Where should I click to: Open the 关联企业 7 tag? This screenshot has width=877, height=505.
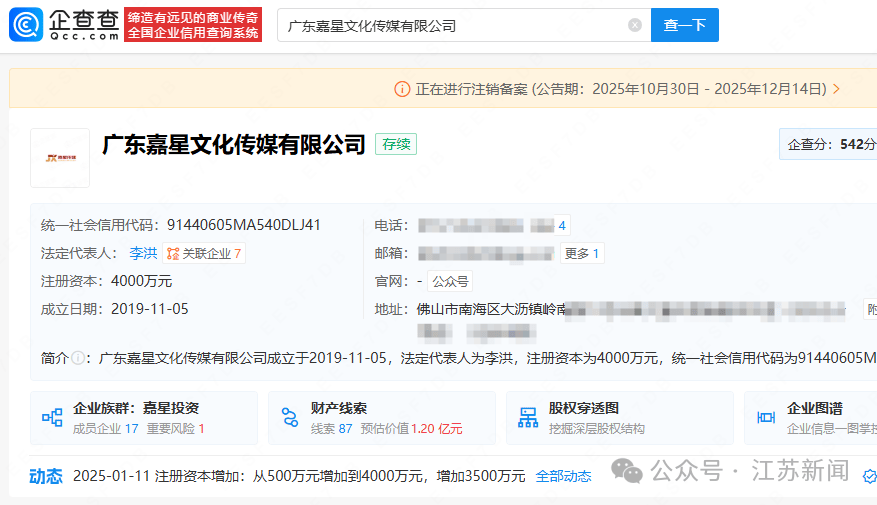204,253
